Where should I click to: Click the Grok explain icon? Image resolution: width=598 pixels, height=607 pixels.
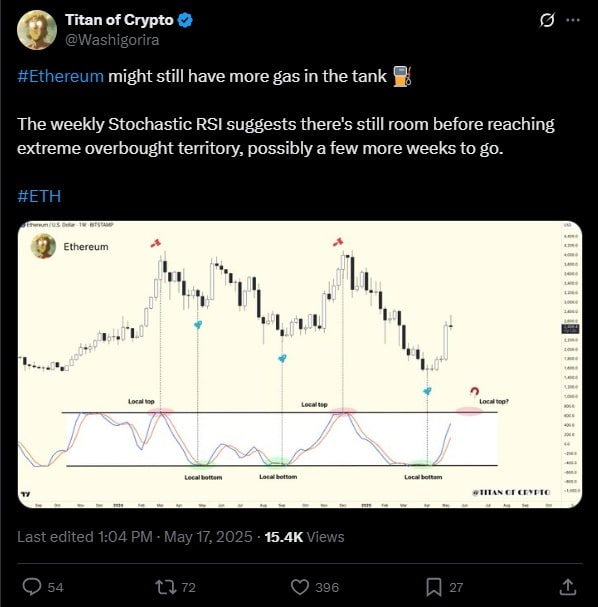click(547, 20)
